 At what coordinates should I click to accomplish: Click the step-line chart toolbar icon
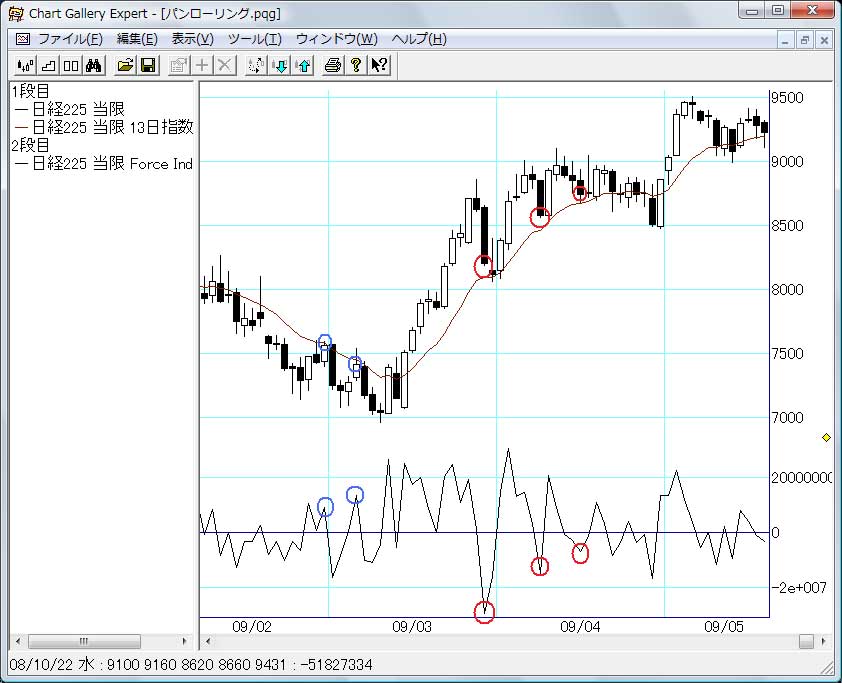coord(46,65)
